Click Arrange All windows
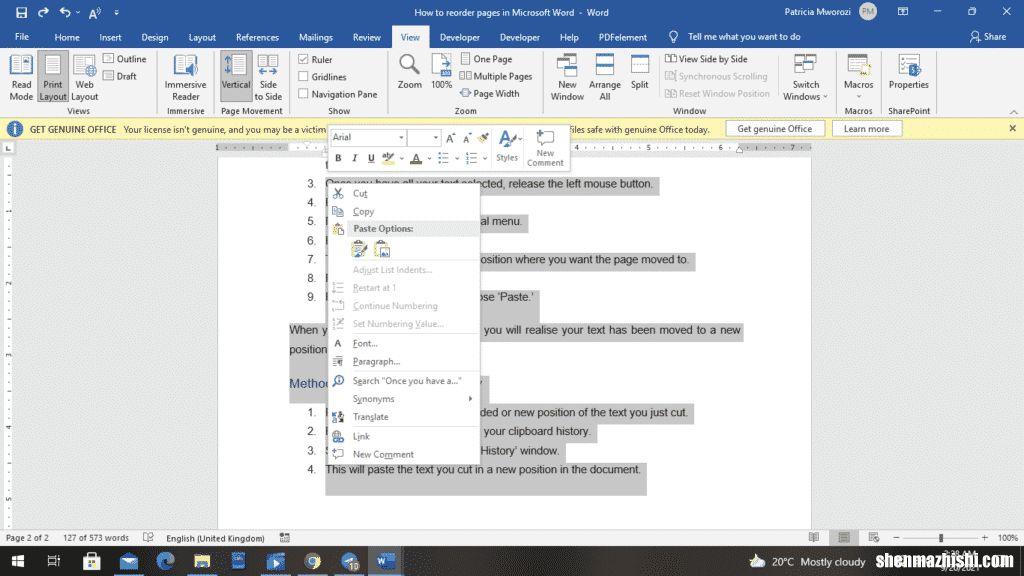The image size is (1024, 576). tap(605, 78)
